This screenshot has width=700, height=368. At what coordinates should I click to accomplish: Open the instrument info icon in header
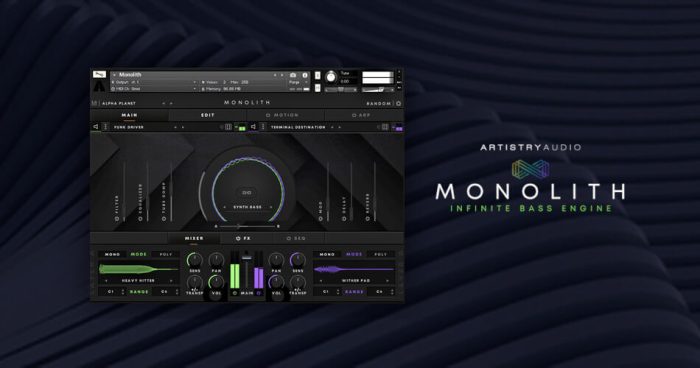(x=305, y=75)
